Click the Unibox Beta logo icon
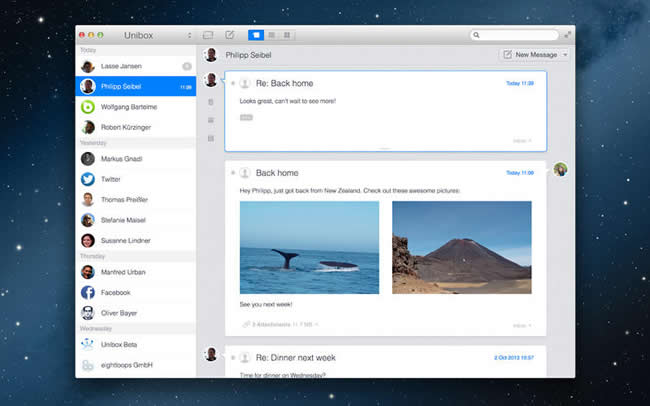Image resolution: width=650 pixels, height=406 pixels. 88,344
